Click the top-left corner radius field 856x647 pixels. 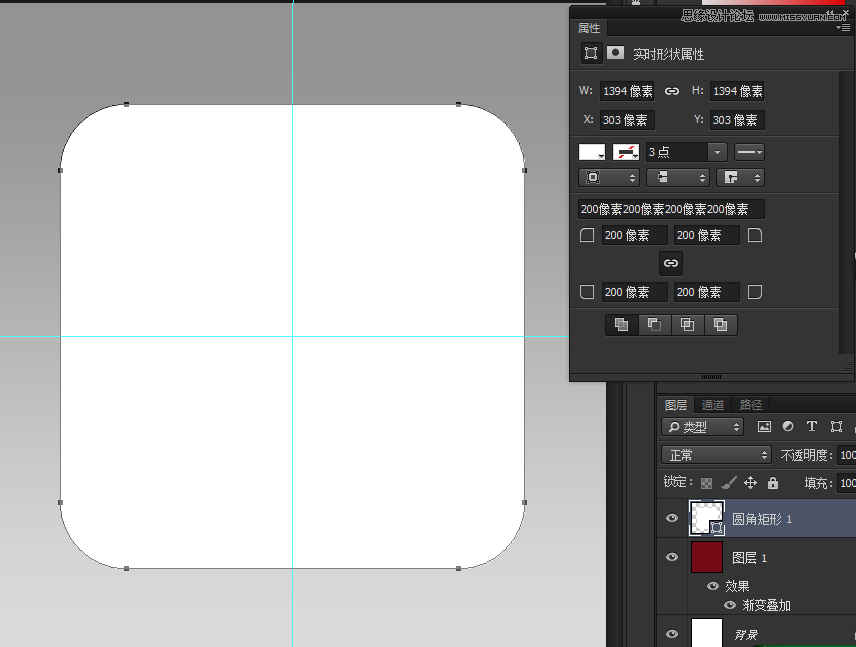point(634,235)
